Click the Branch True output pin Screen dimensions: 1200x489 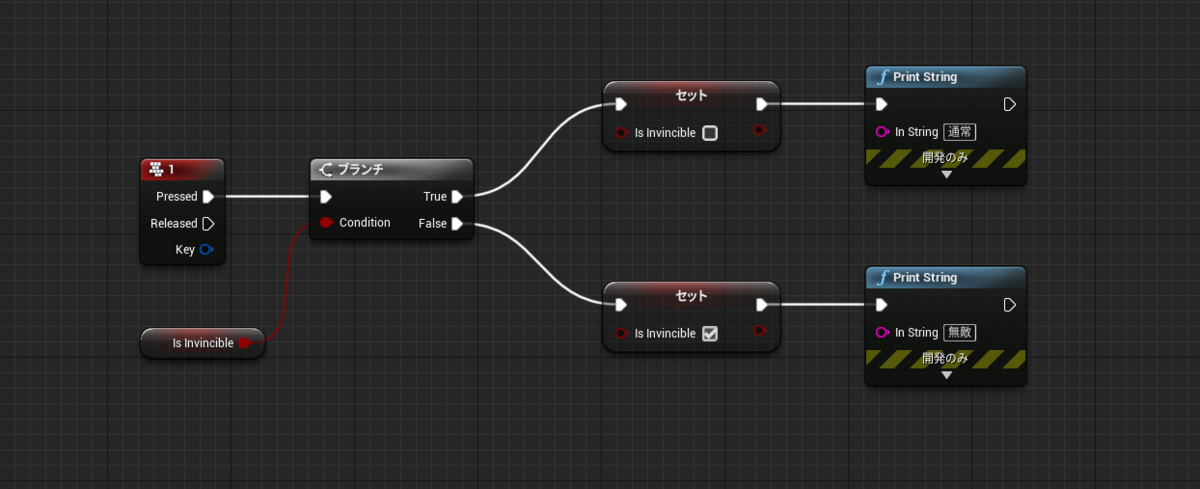[457, 196]
